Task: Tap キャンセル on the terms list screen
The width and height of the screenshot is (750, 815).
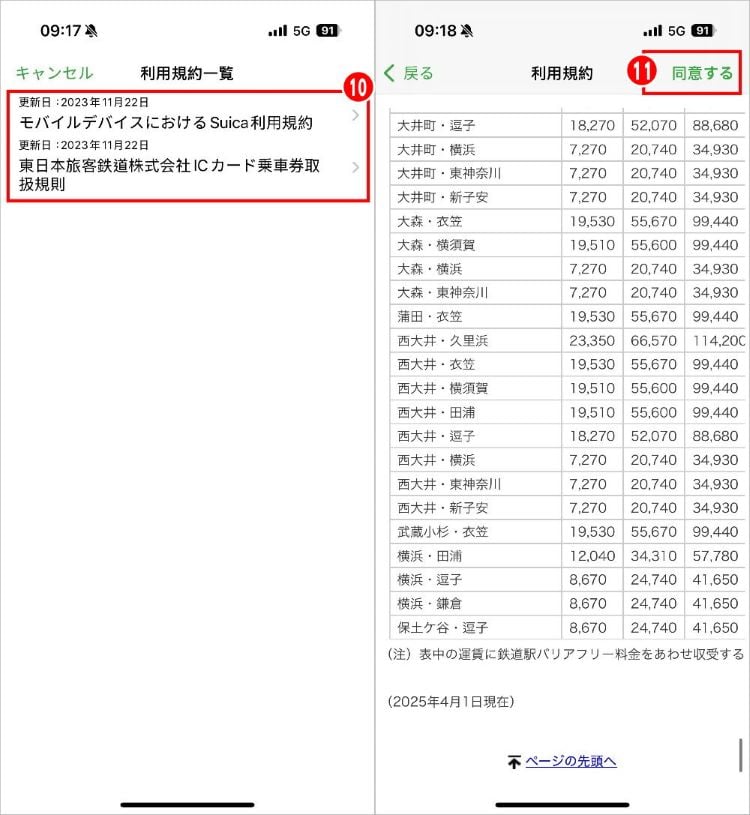Action: coord(54,73)
